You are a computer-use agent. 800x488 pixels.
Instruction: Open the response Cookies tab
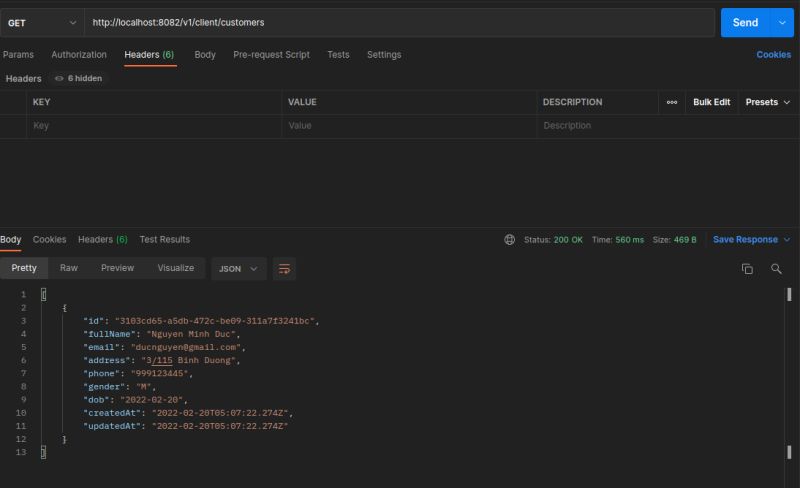click(49, 239)
